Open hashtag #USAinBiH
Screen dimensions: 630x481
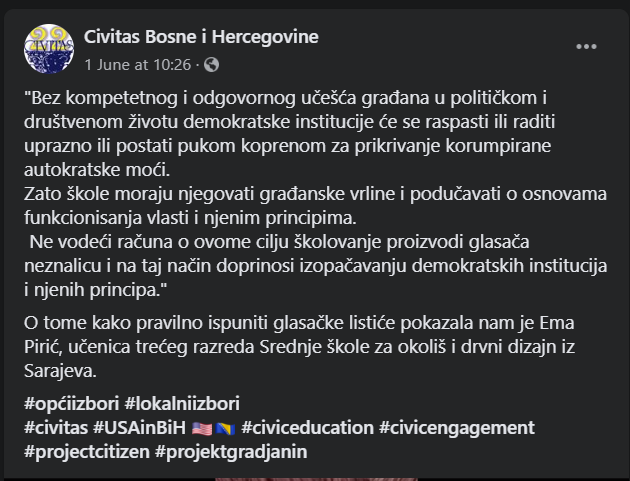pyautogui.click(x=139, y=428)
